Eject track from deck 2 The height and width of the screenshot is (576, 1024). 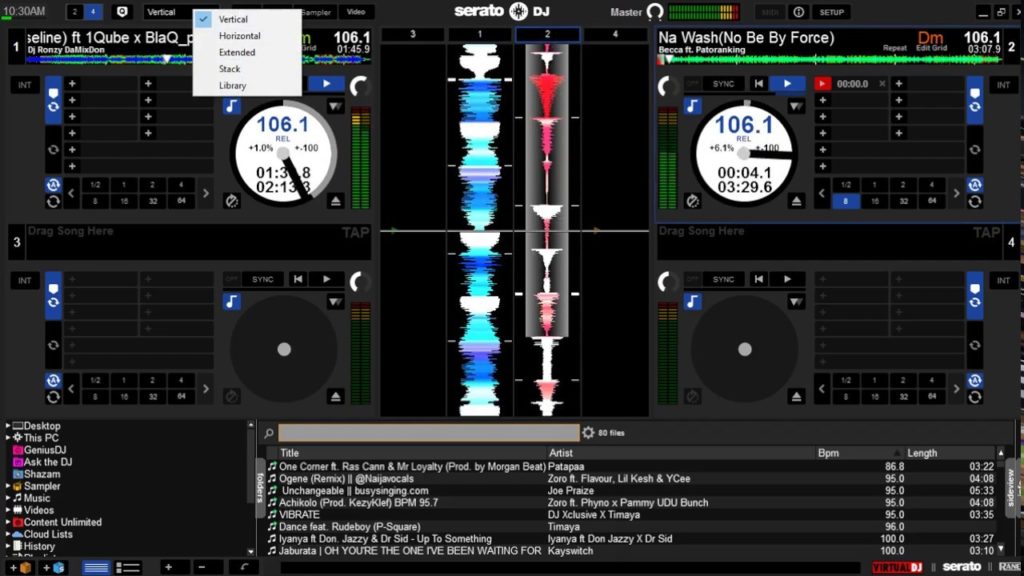tap(795, 201)
